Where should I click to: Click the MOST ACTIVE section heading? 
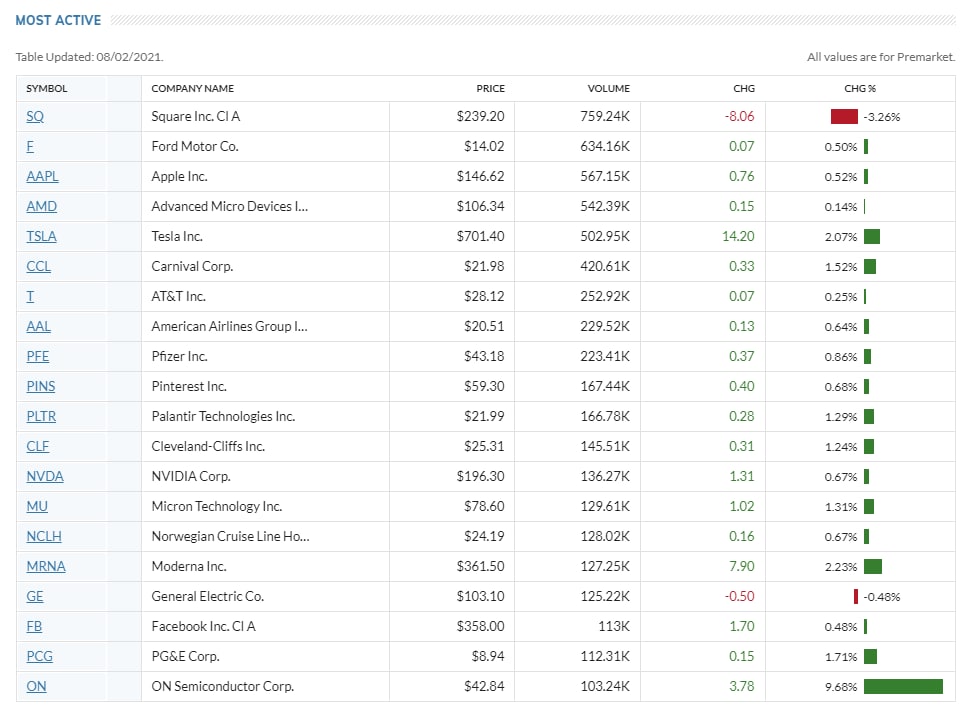[58, 20]
